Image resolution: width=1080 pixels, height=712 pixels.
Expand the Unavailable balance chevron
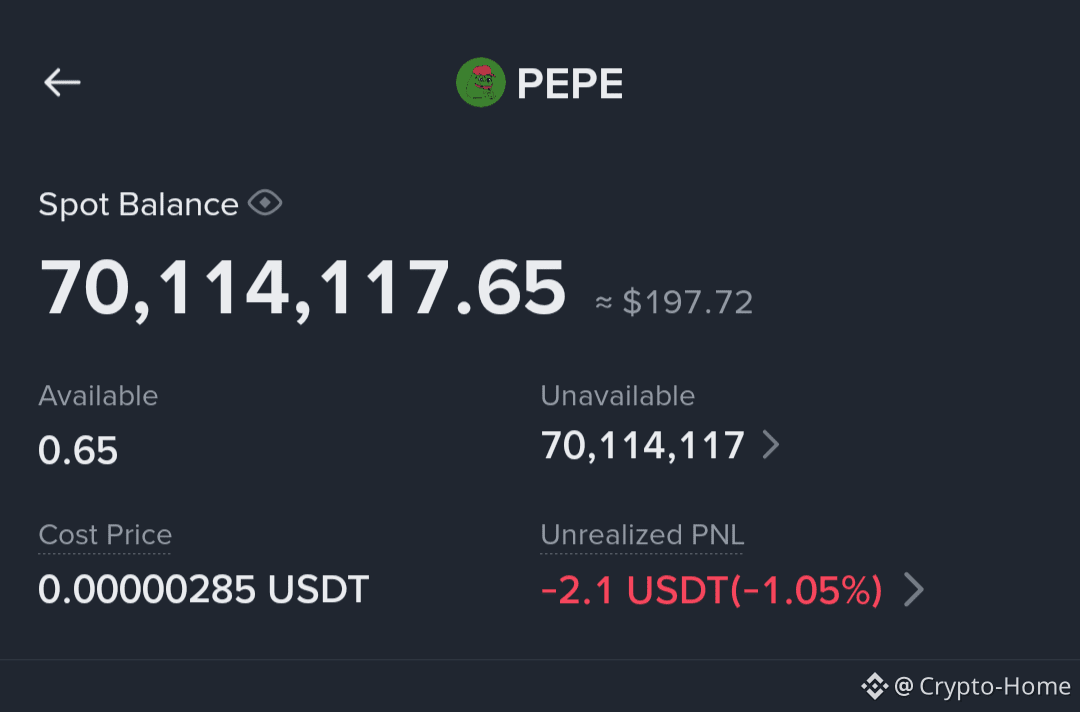[771, 445]
